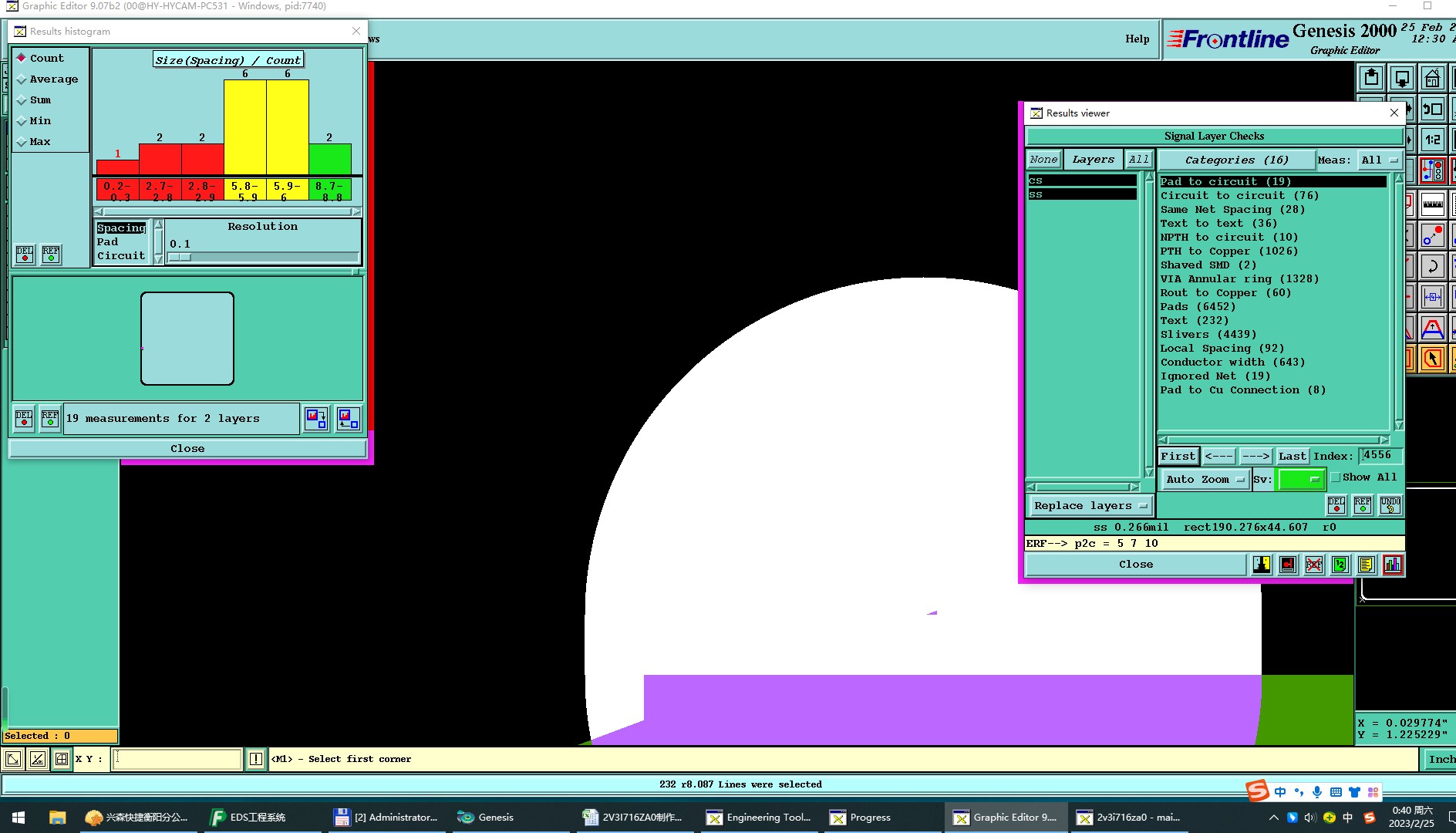Select the 'cs' layer in layer list

click(x=1082, y=180)
